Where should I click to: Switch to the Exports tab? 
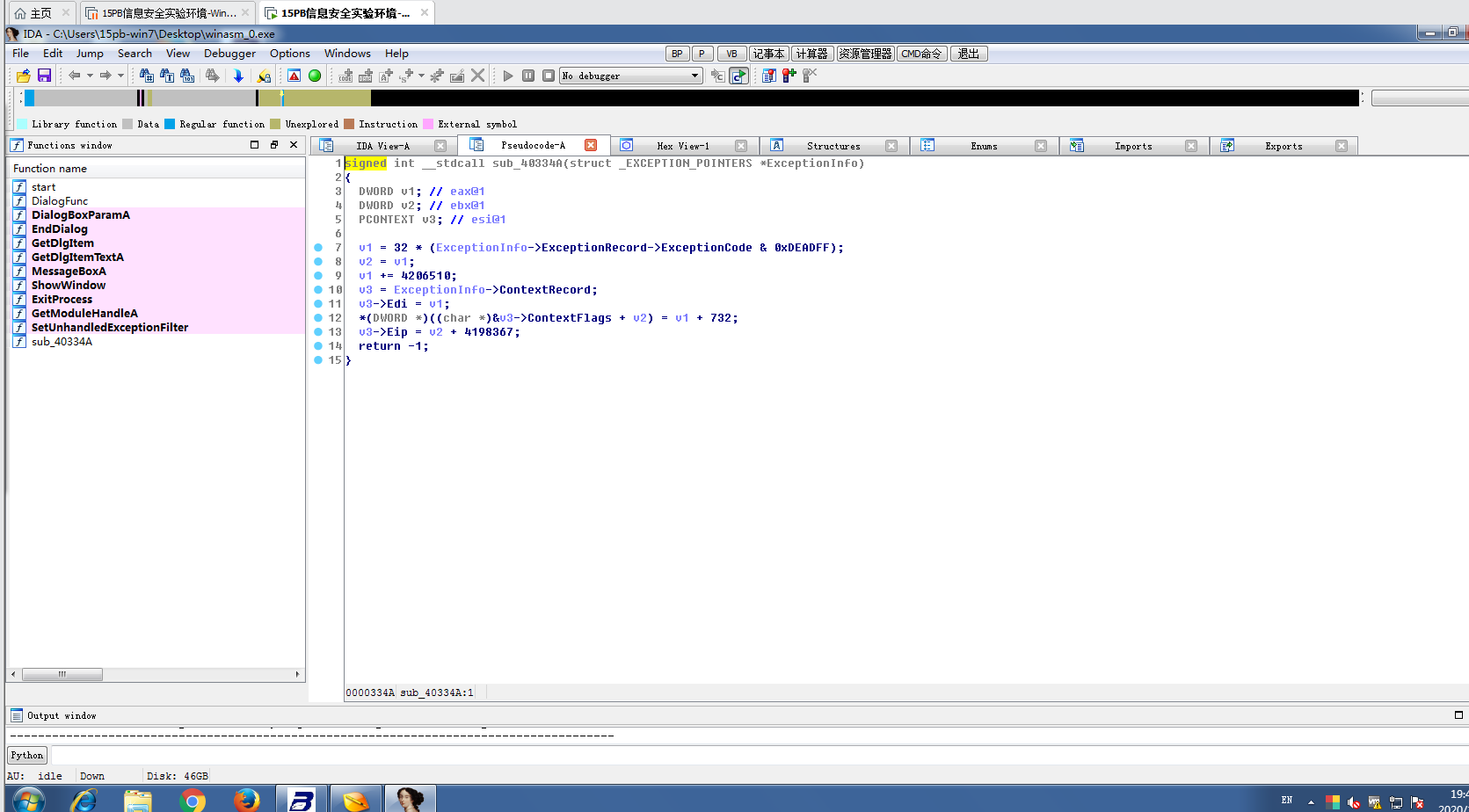(x=1284, y=146)
